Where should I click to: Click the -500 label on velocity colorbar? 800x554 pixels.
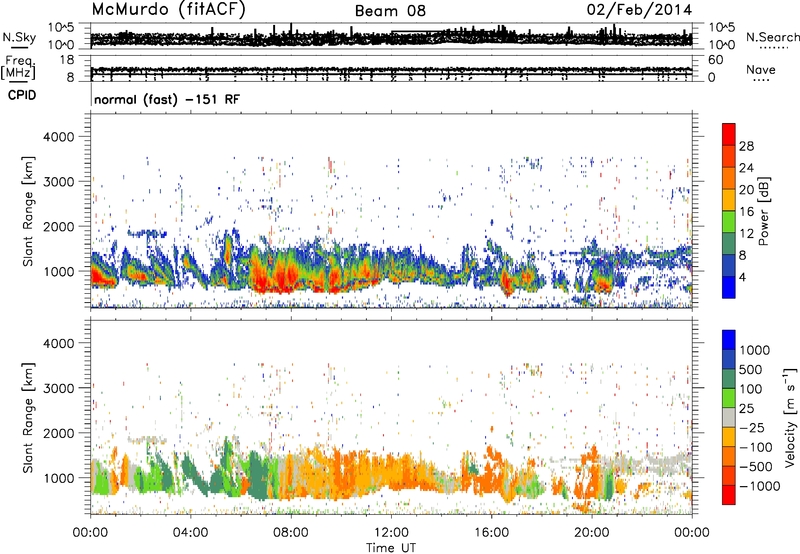pyautogui.click(x=756, y=467)
